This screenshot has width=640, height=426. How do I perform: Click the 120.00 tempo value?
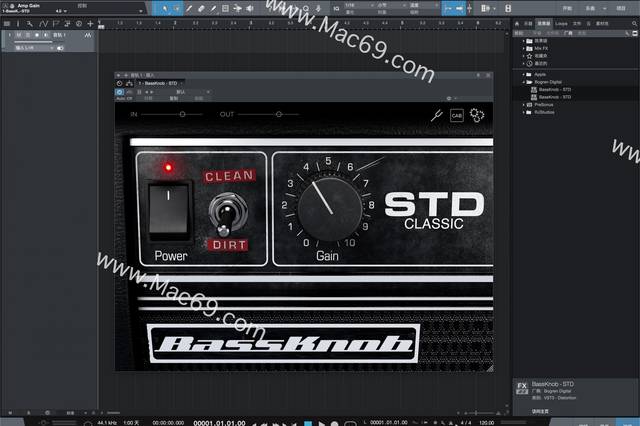click(487, 423)
